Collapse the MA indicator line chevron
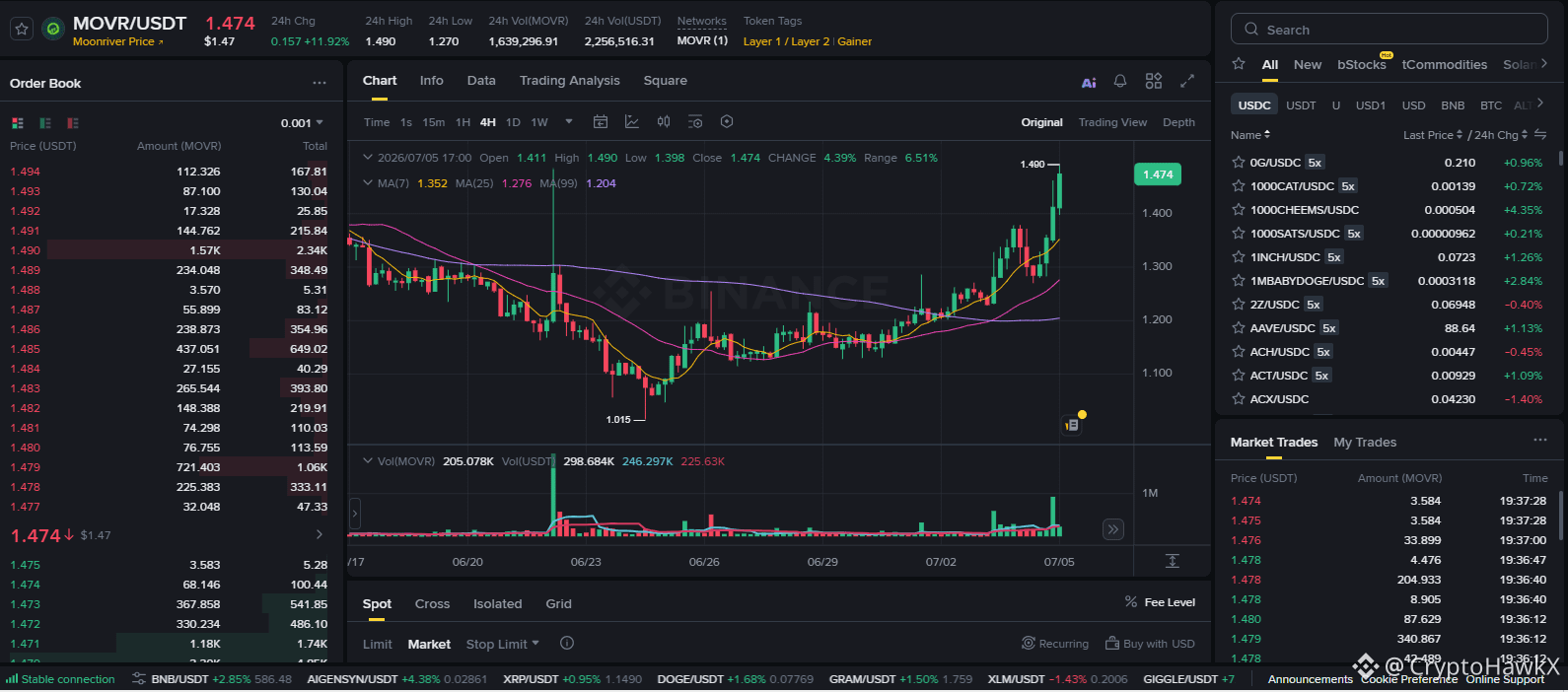 368,183
